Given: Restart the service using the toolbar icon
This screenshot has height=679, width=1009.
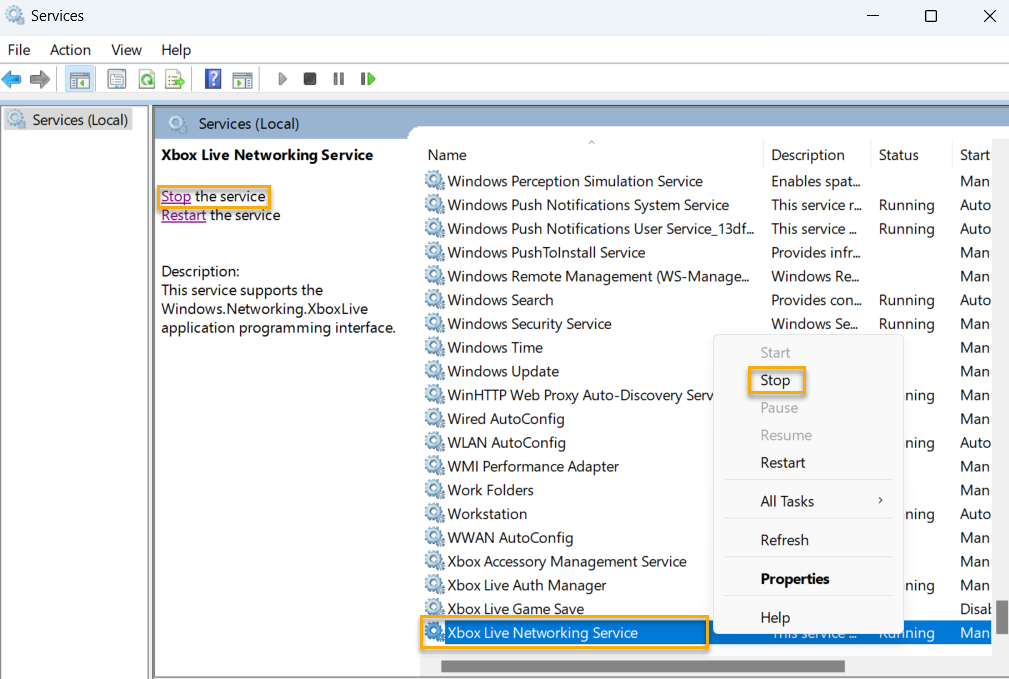Looking at the screenshot, I should tap(367, 79).
